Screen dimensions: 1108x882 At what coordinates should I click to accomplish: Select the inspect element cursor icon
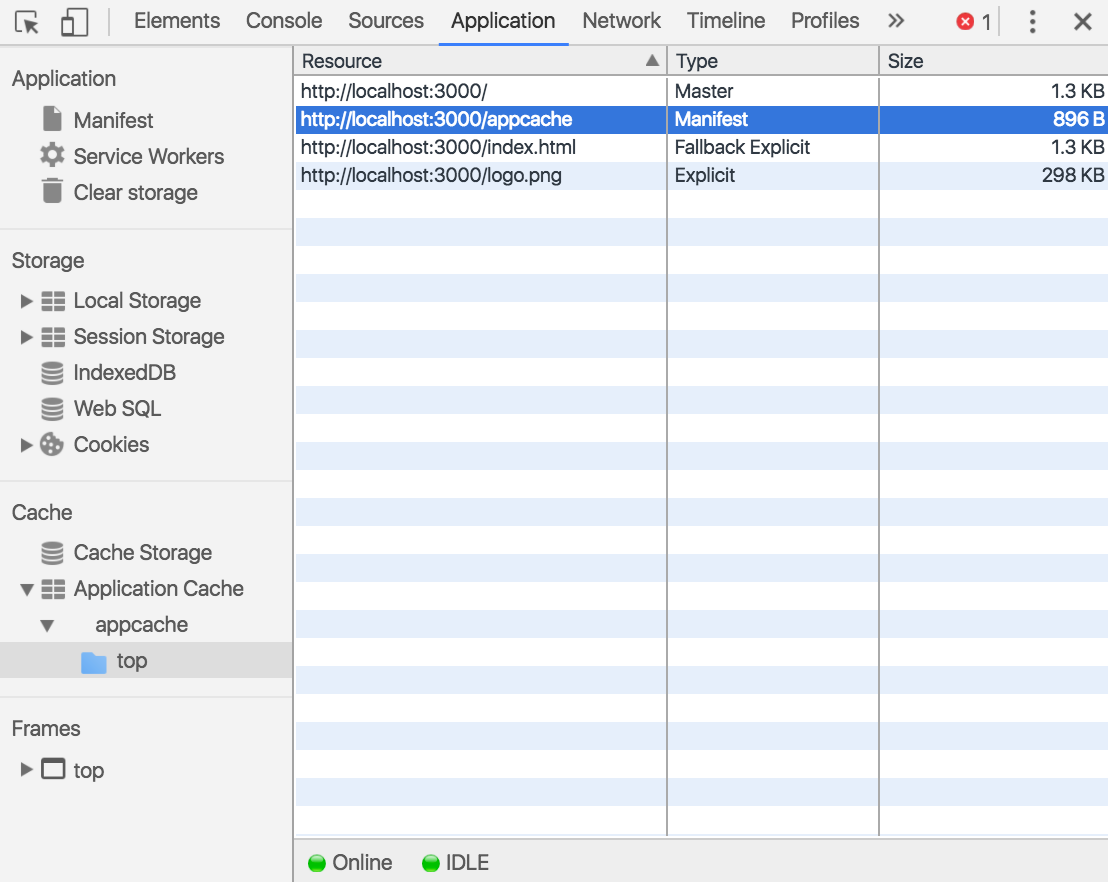coord(28,22)
